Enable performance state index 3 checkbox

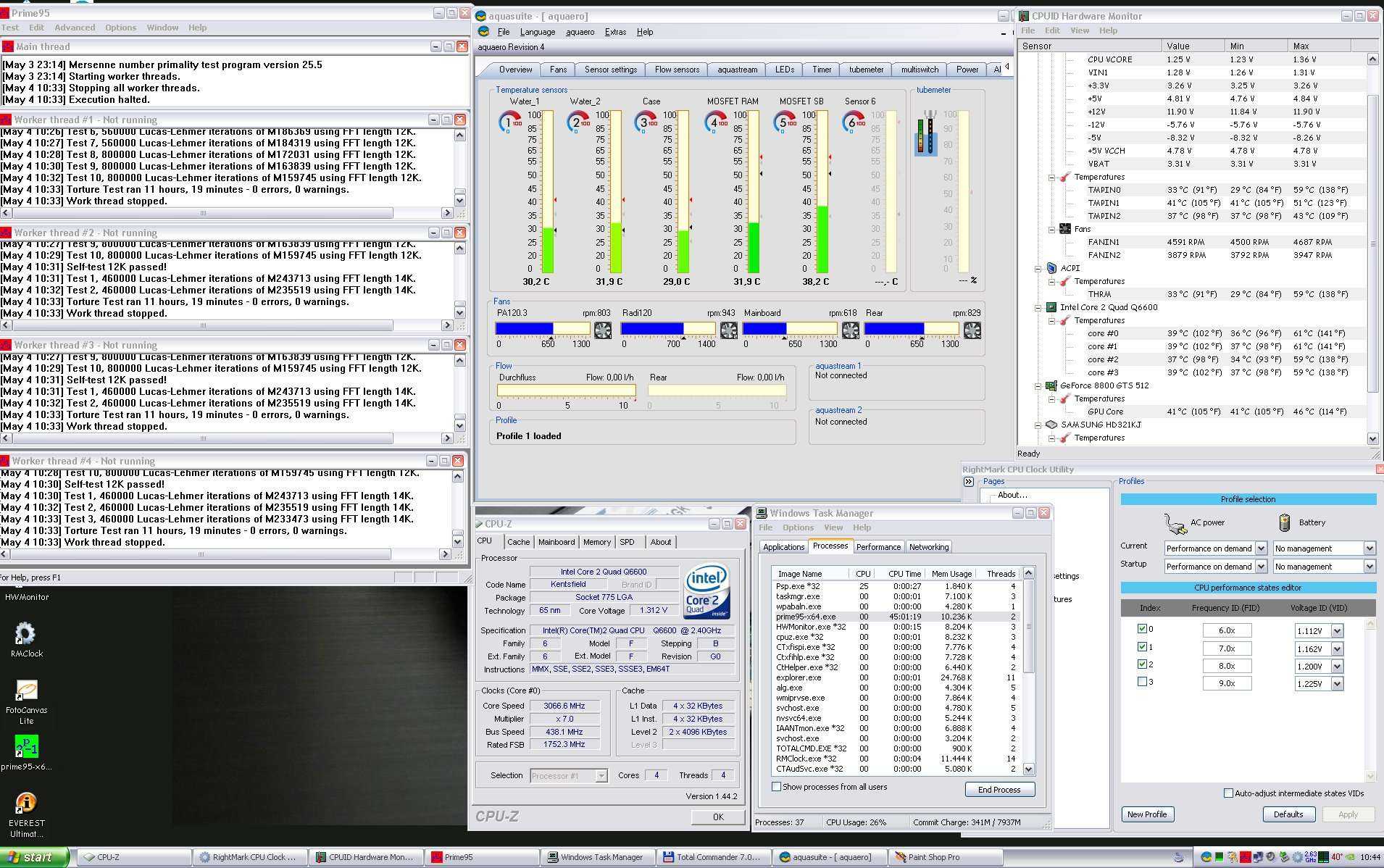coord(1142,681)
